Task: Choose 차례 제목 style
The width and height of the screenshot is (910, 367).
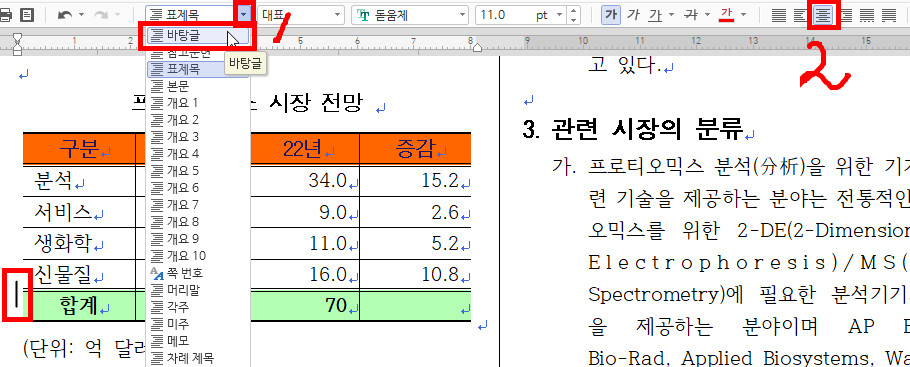Action: (197, 358)
